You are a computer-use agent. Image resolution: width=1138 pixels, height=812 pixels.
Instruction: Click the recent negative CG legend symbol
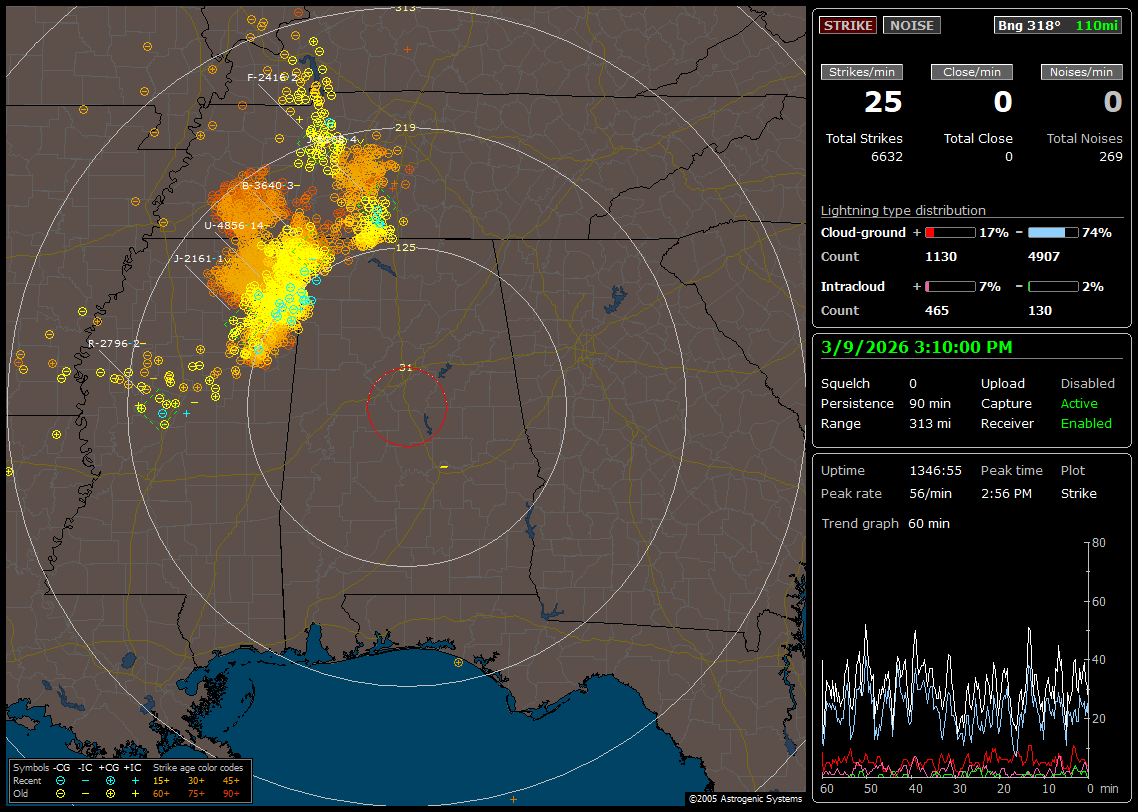[x=60, y=780]
